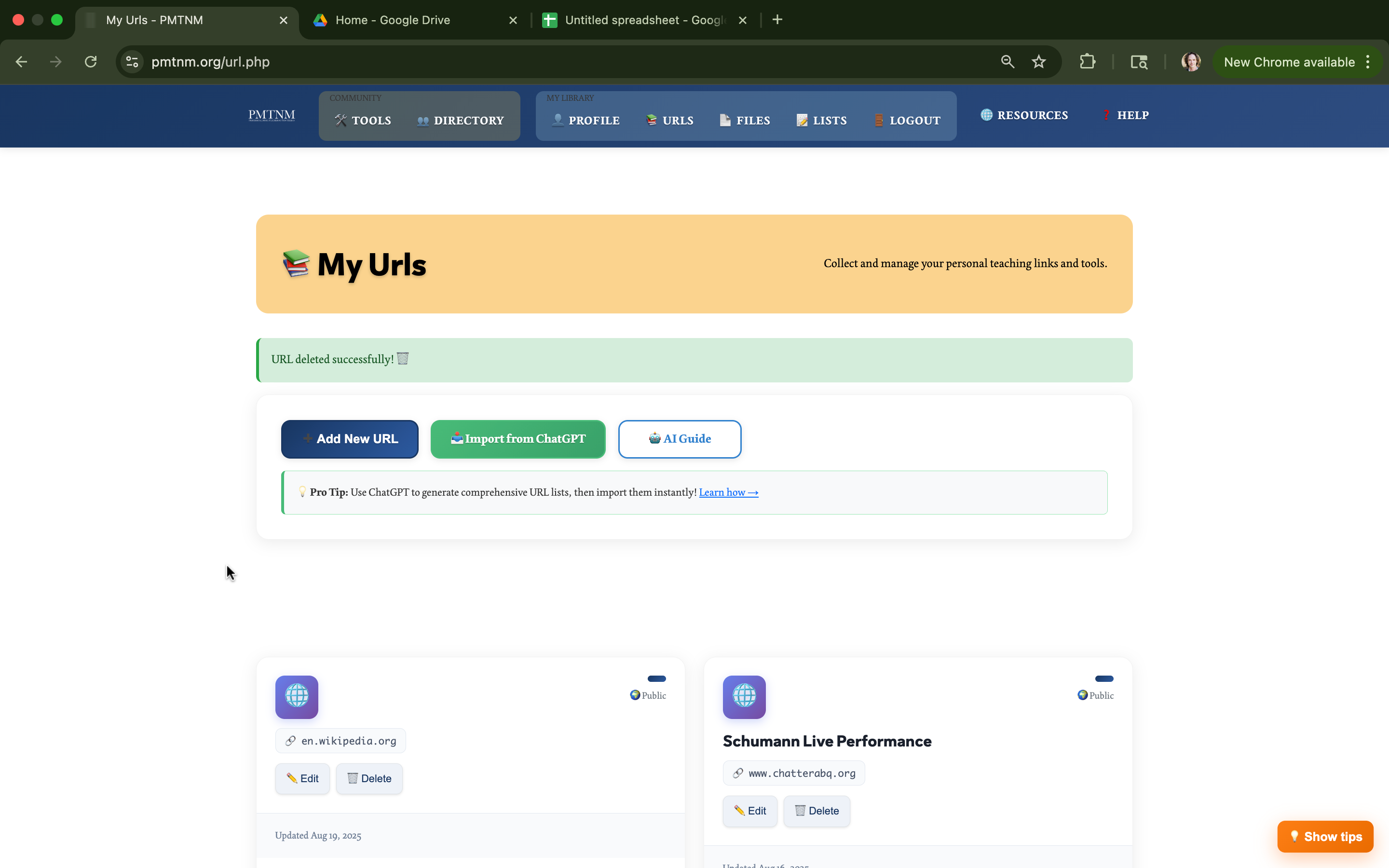Reload the page with the refresh icon
1389x868 pixels.
[91, 62]
